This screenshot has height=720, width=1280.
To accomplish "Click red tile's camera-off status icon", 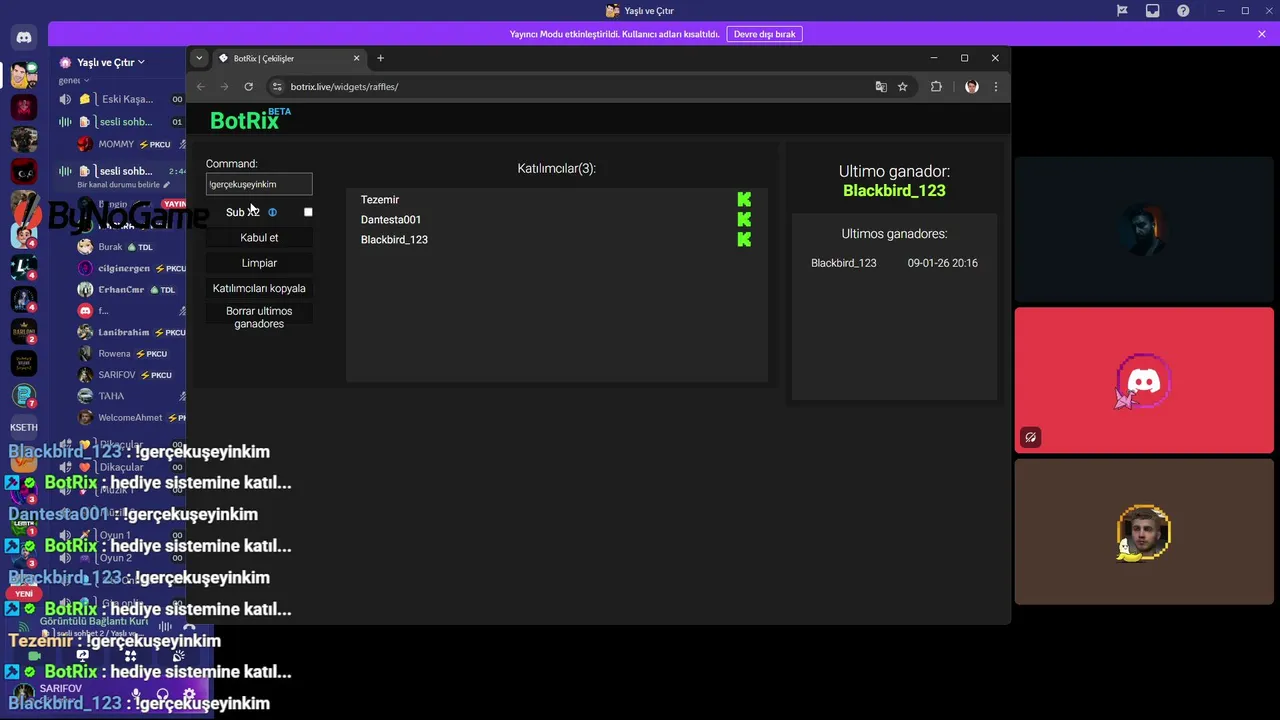I will coord(1030,437).
